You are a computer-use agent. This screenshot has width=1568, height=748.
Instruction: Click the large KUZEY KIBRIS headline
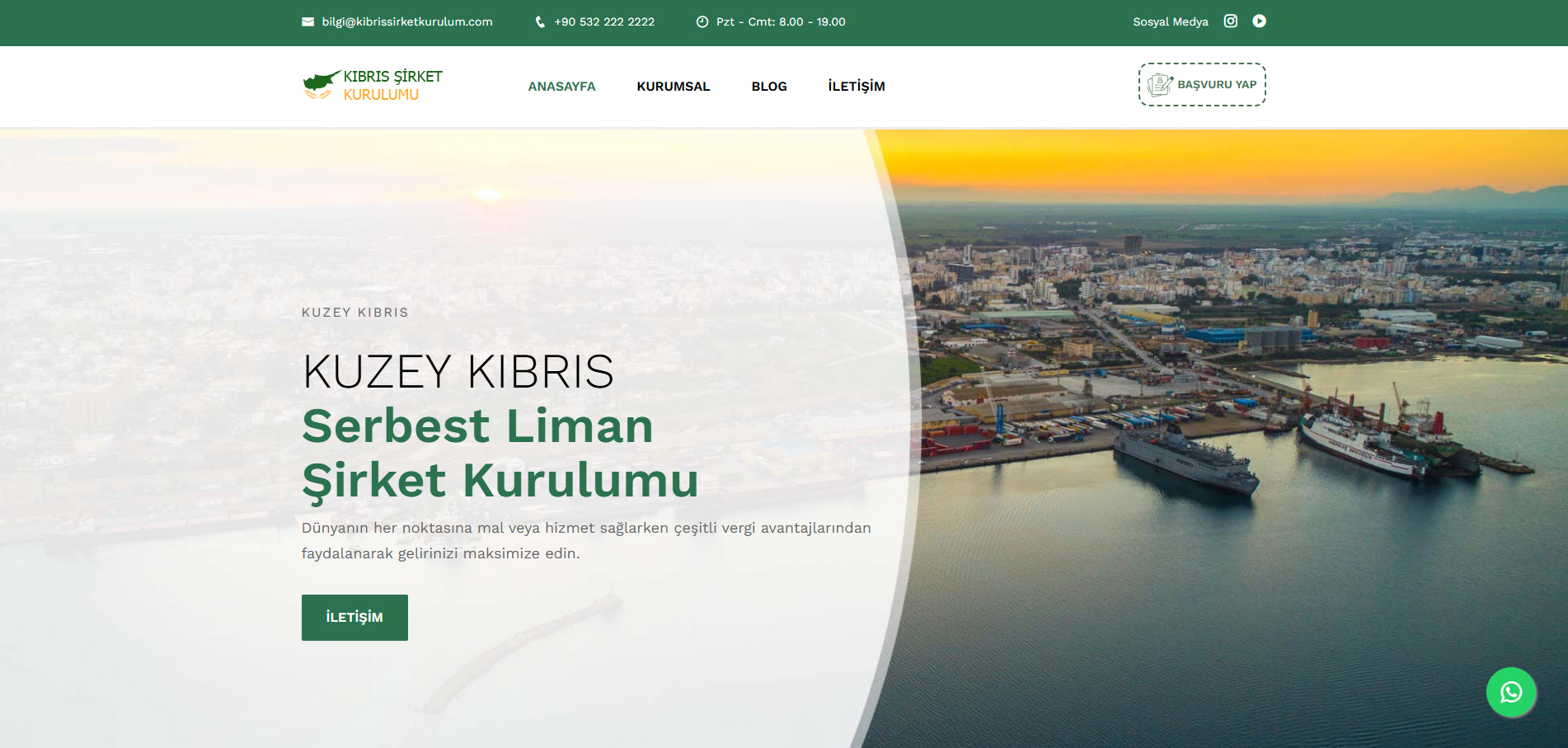click(458, 372)
